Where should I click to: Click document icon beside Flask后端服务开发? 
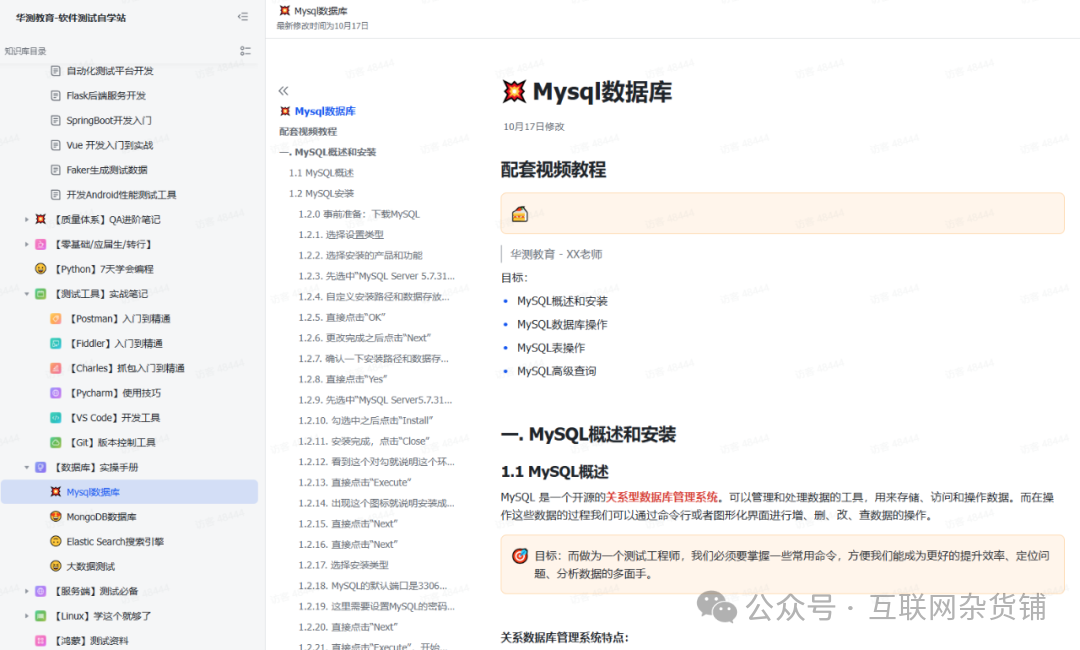56,95
